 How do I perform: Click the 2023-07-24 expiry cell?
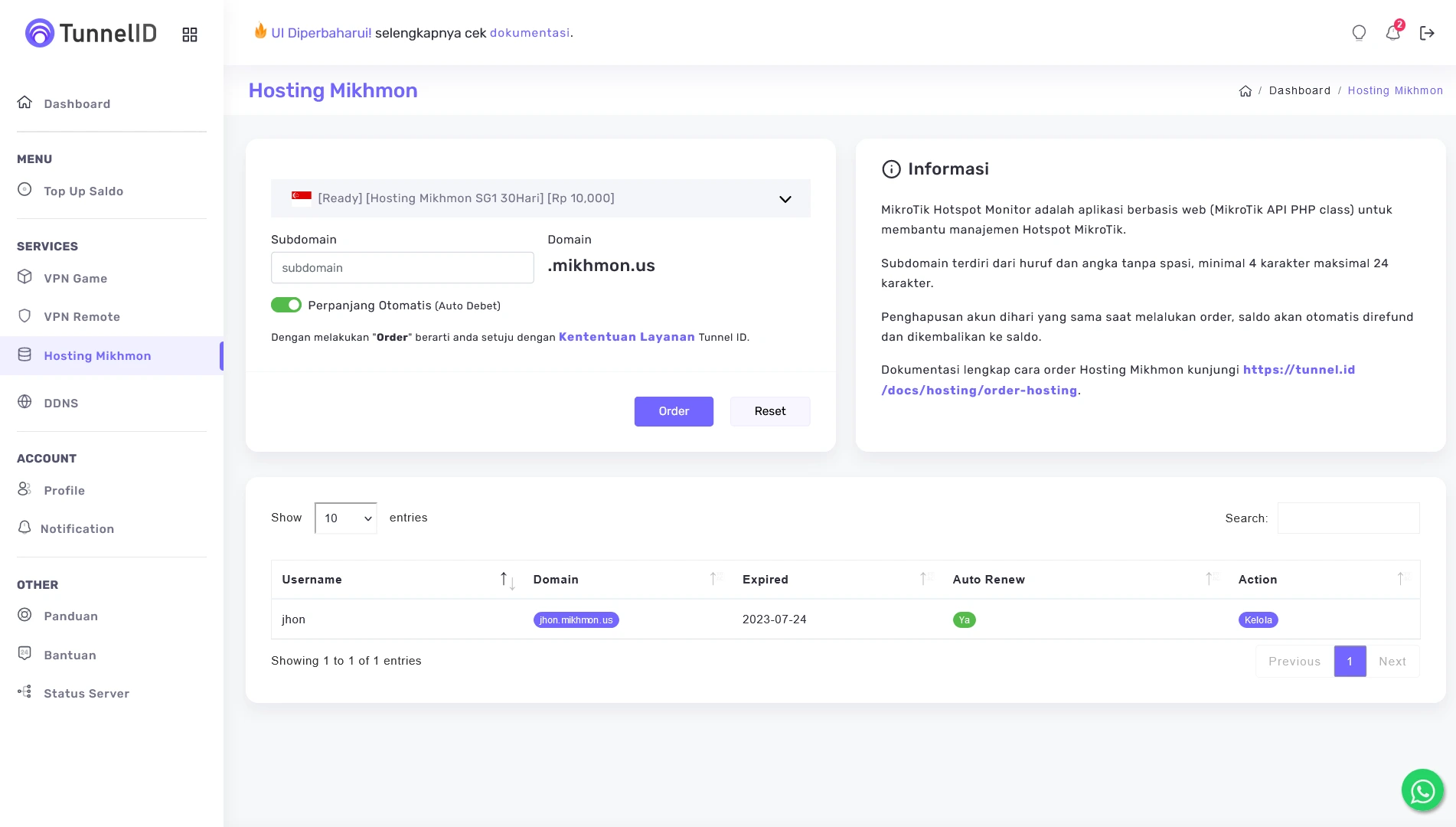pos(774,619)
